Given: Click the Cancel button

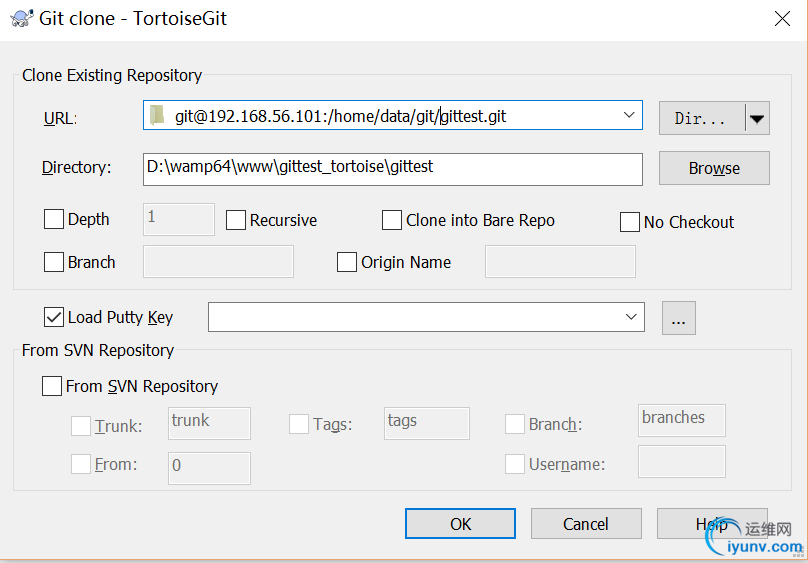Looking at the screenshot, I should [x=586, y=524].
